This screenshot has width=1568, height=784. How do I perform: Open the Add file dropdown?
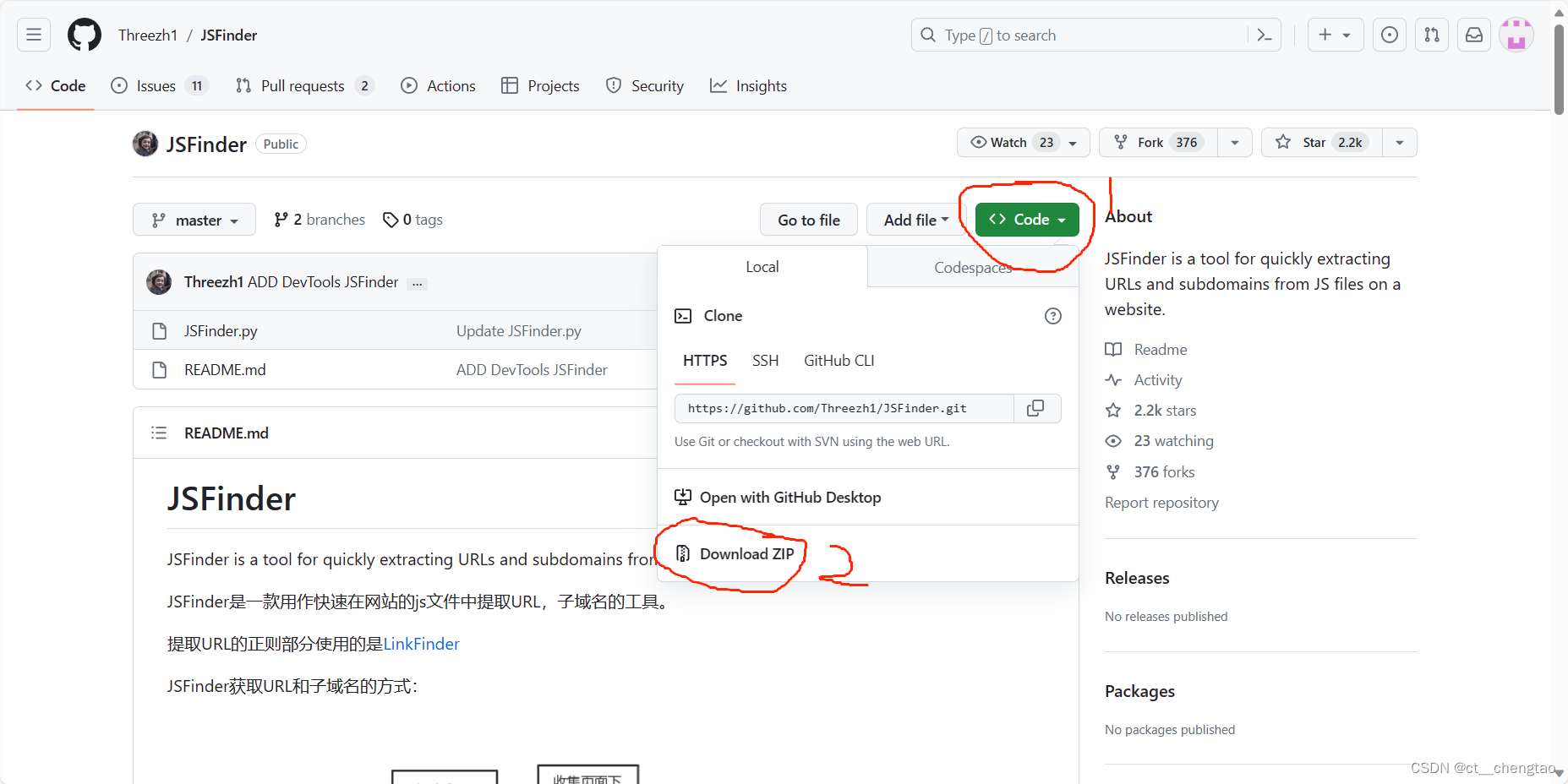pyautogui.click(x=916, y=220)
